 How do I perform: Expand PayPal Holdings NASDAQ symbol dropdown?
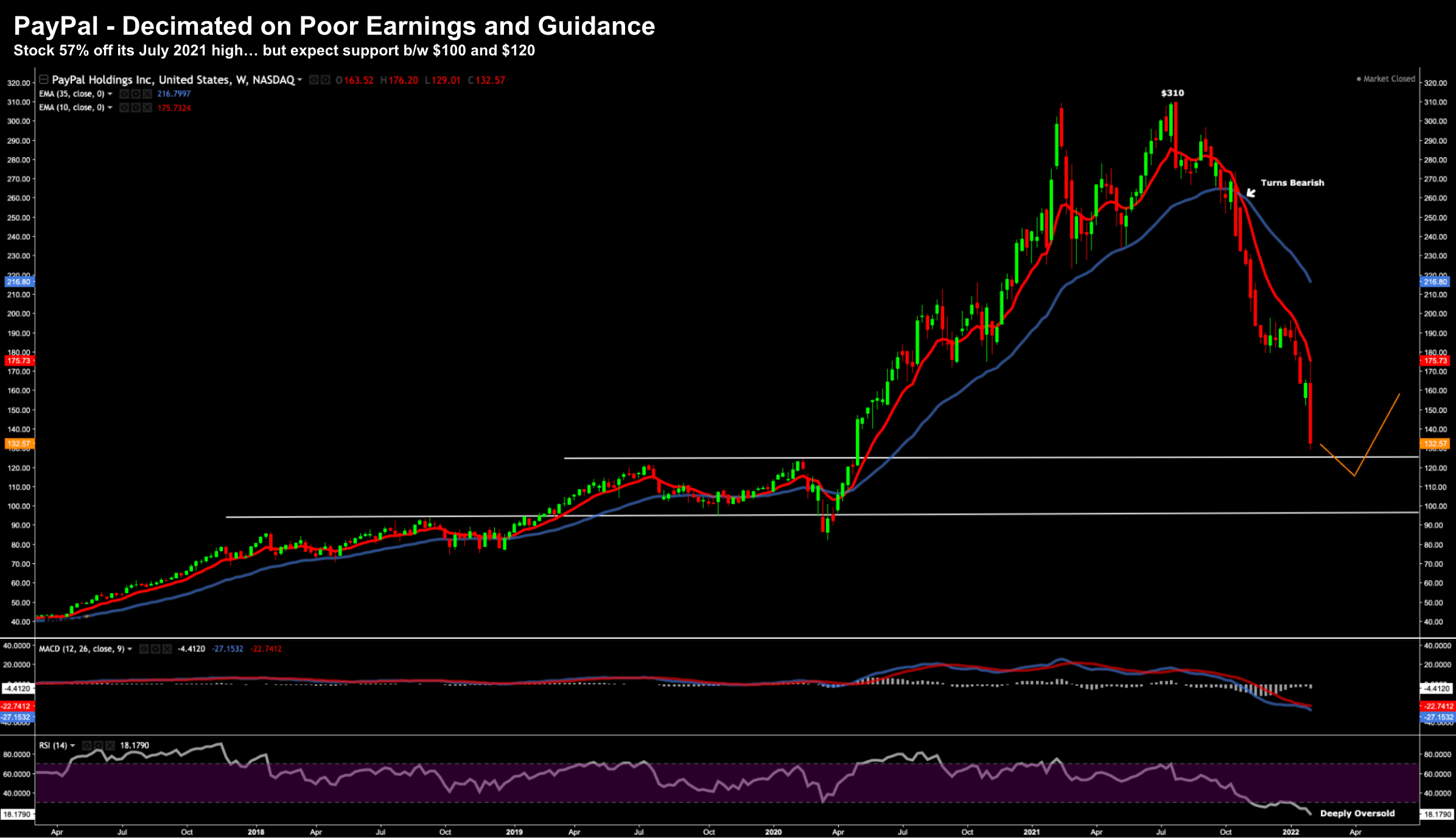point(299,80)
